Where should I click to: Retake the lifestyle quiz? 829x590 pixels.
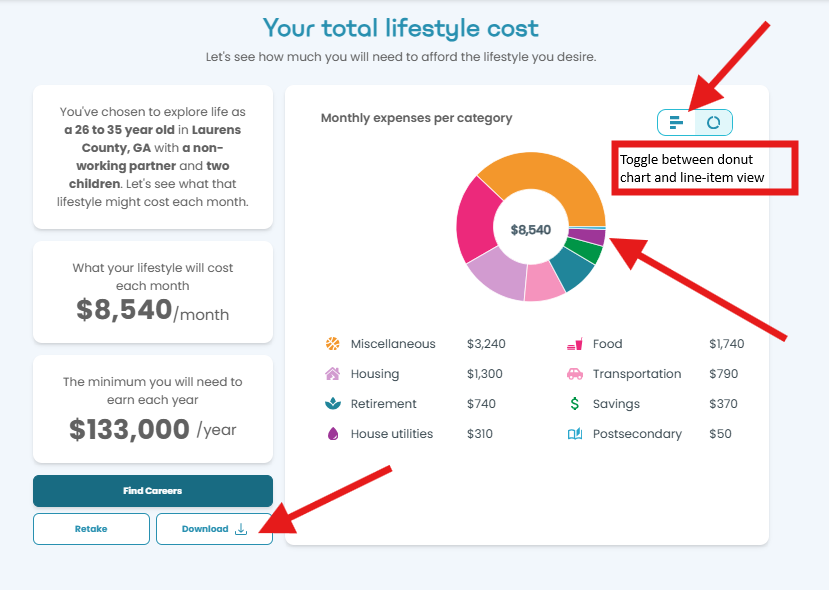(91, 529)
